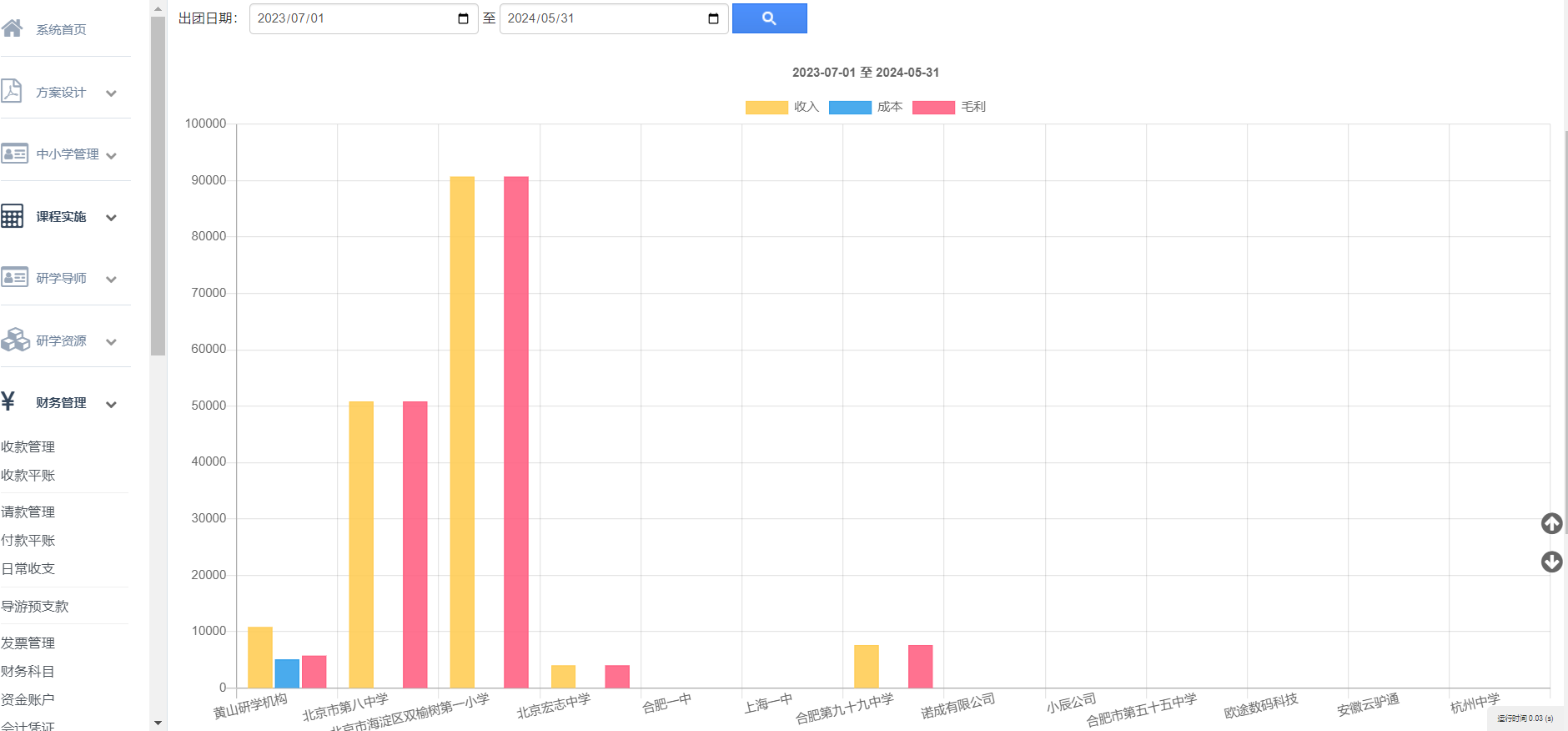Expand the 研学导师 menu chevron
This screenshot has width=1568, height=731.
(111, 280)
